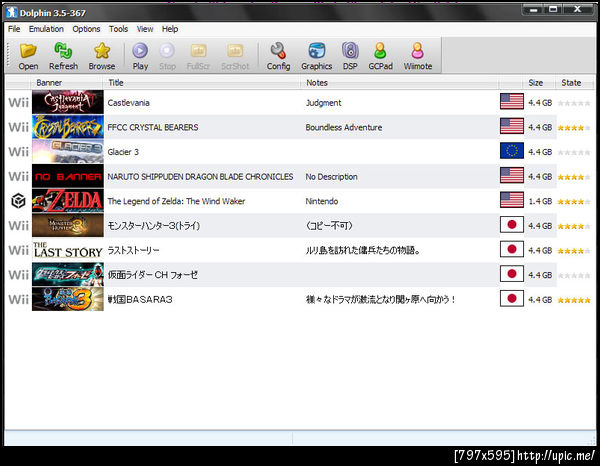Click the Japan flag in 戦国BASARA3 row
600x466 pixels.
[512, 298]
